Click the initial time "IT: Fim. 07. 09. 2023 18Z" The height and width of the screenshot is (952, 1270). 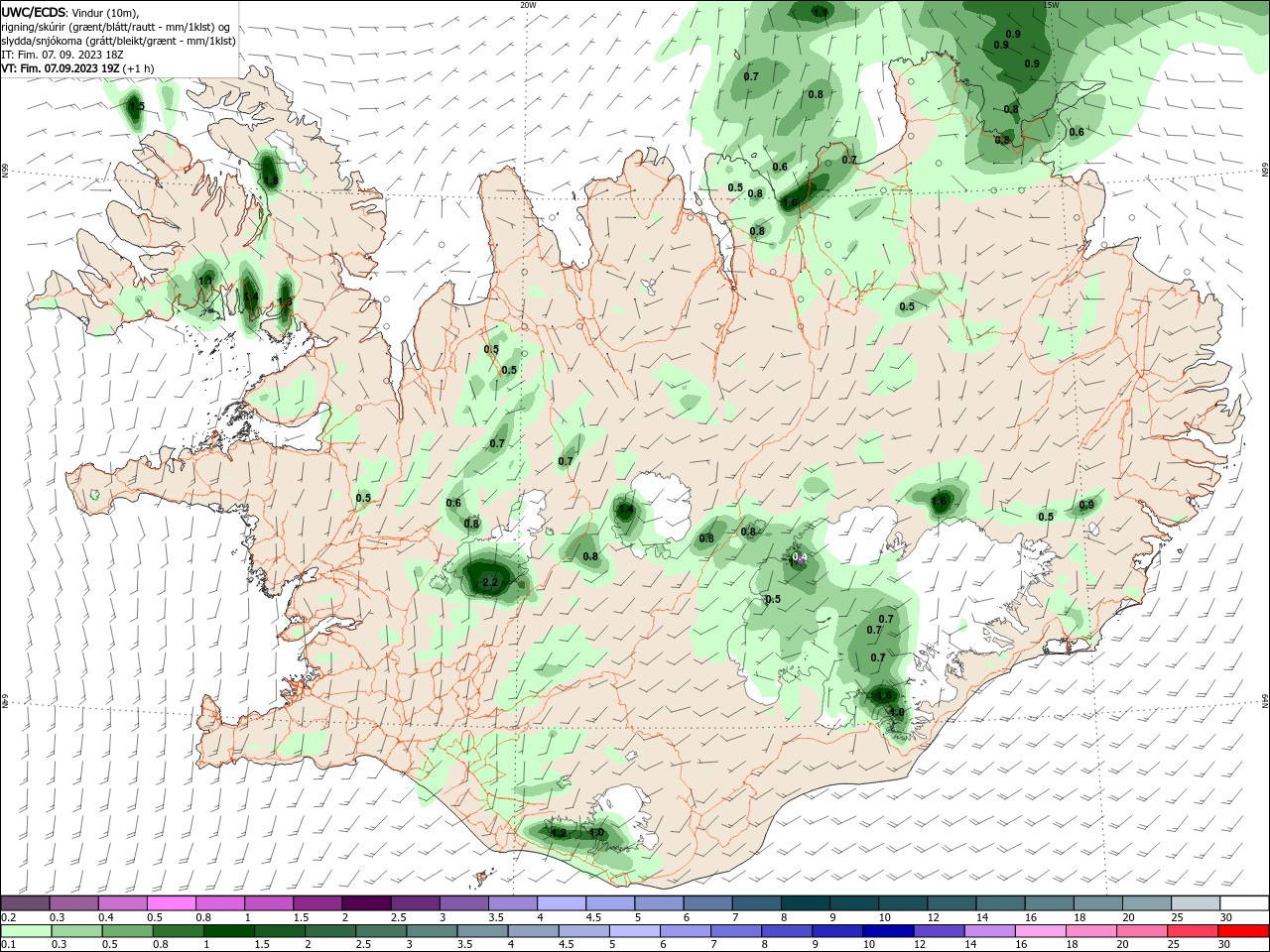[60, 55]
